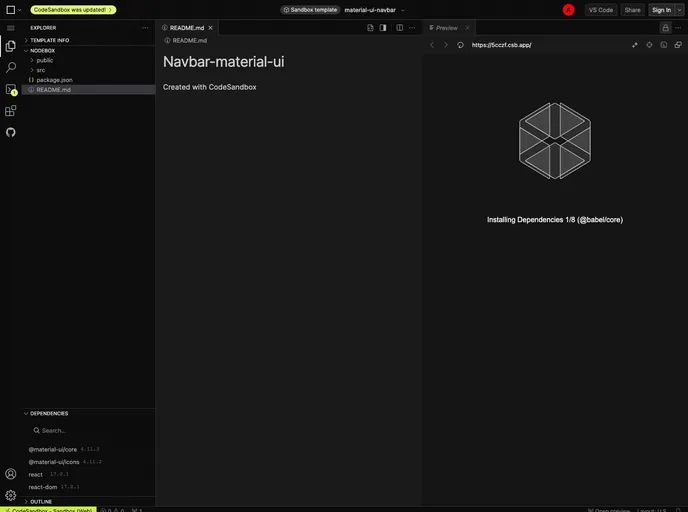Viewport: 688px width, 512px height.
Task: Open the Explorer files icon in activity bar
Action: point(11,46)
